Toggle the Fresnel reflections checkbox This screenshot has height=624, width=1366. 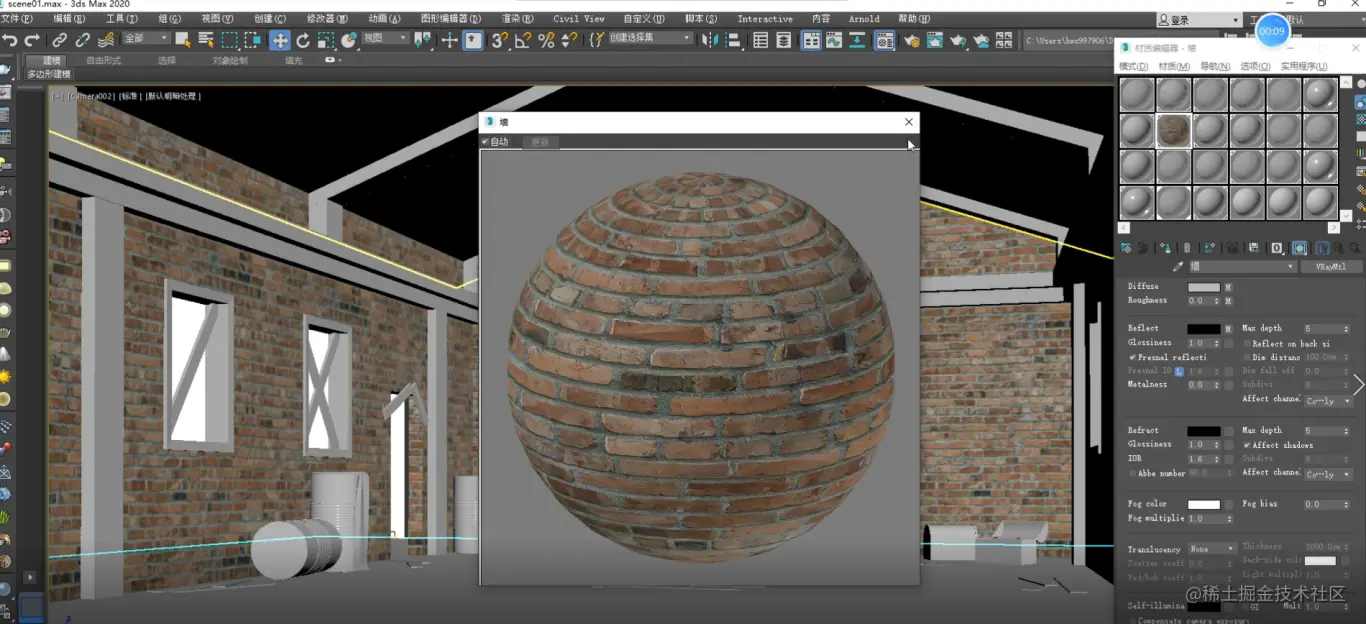click(1133, 357)
